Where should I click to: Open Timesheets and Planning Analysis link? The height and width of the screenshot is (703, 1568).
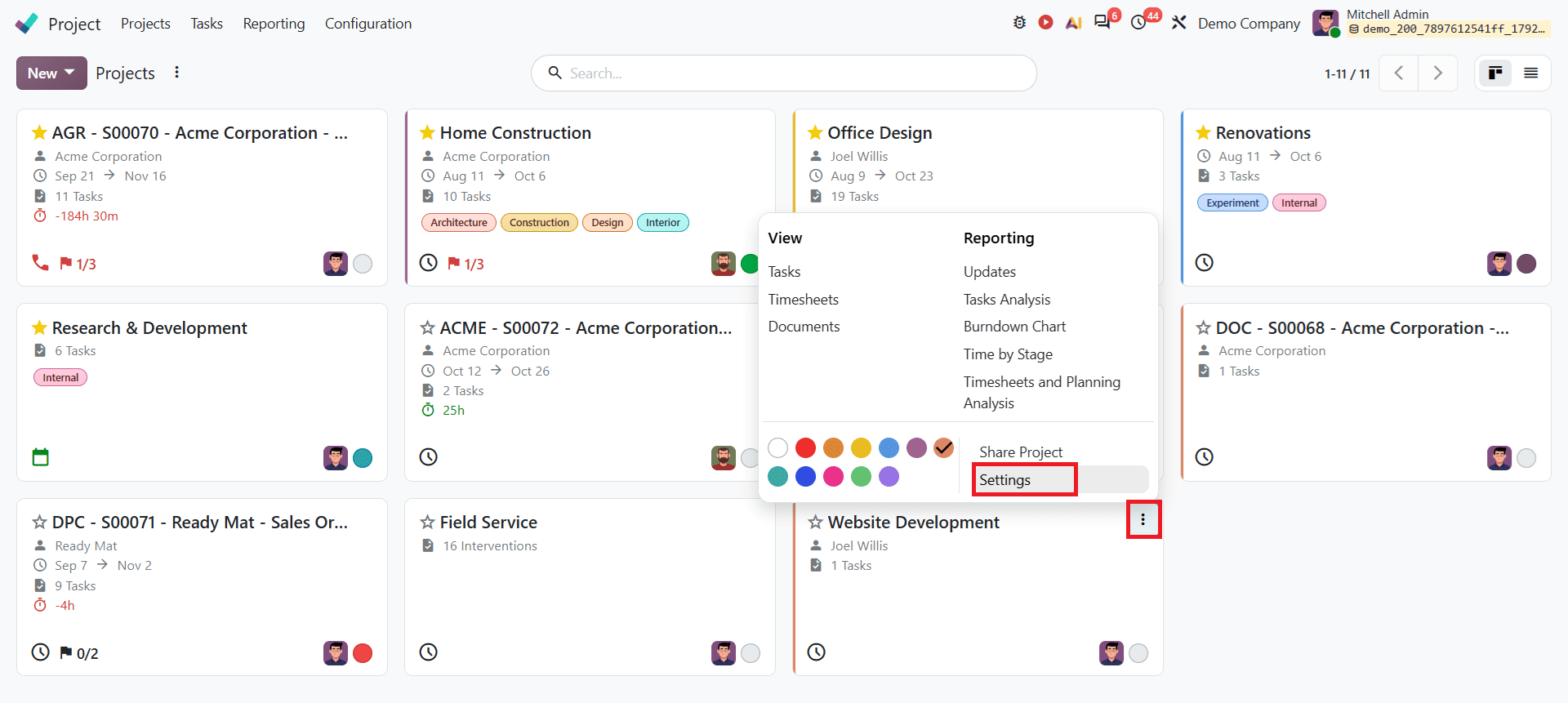point(1042,393)
